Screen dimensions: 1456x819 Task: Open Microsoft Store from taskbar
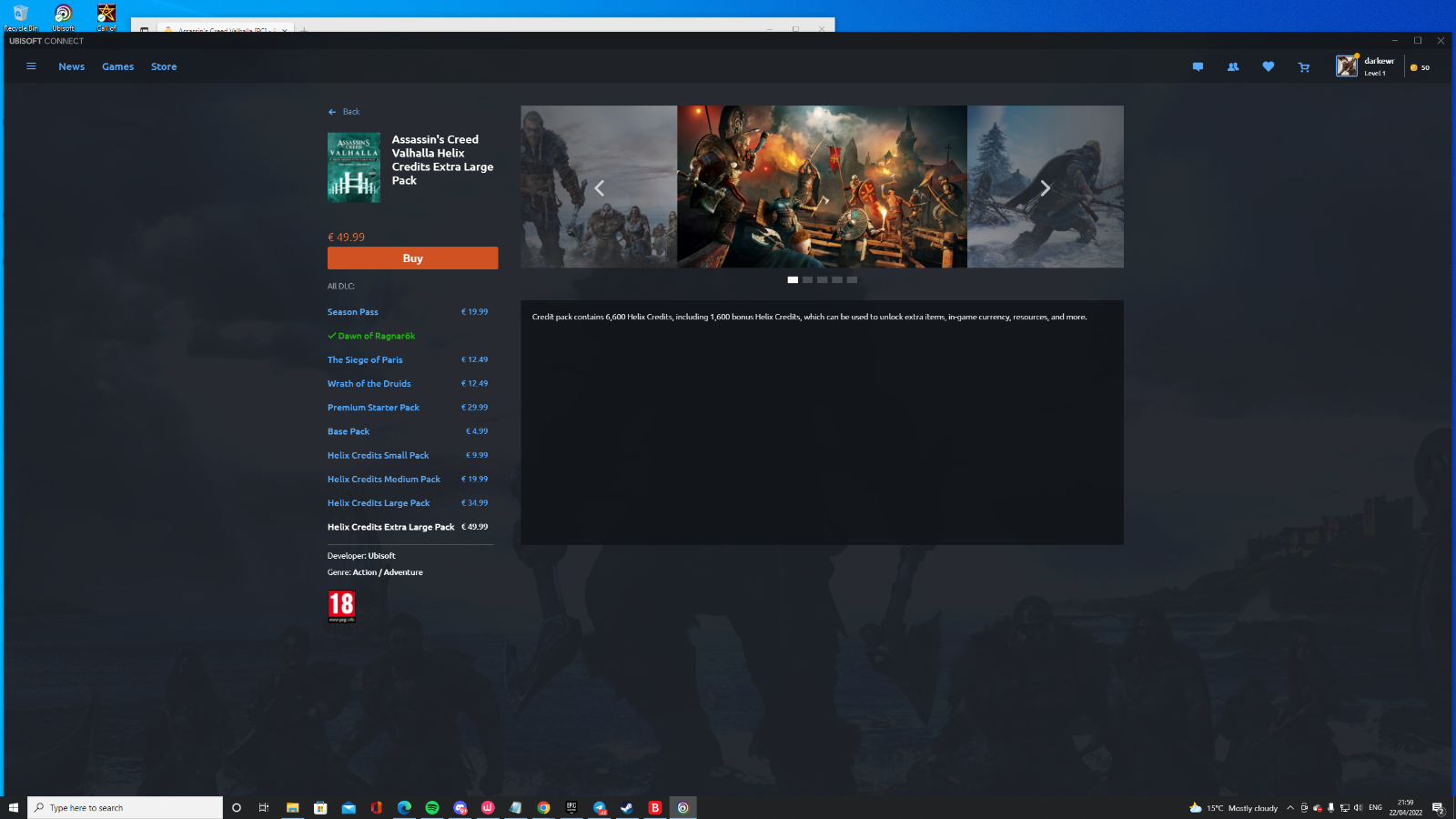coord(320,807)
